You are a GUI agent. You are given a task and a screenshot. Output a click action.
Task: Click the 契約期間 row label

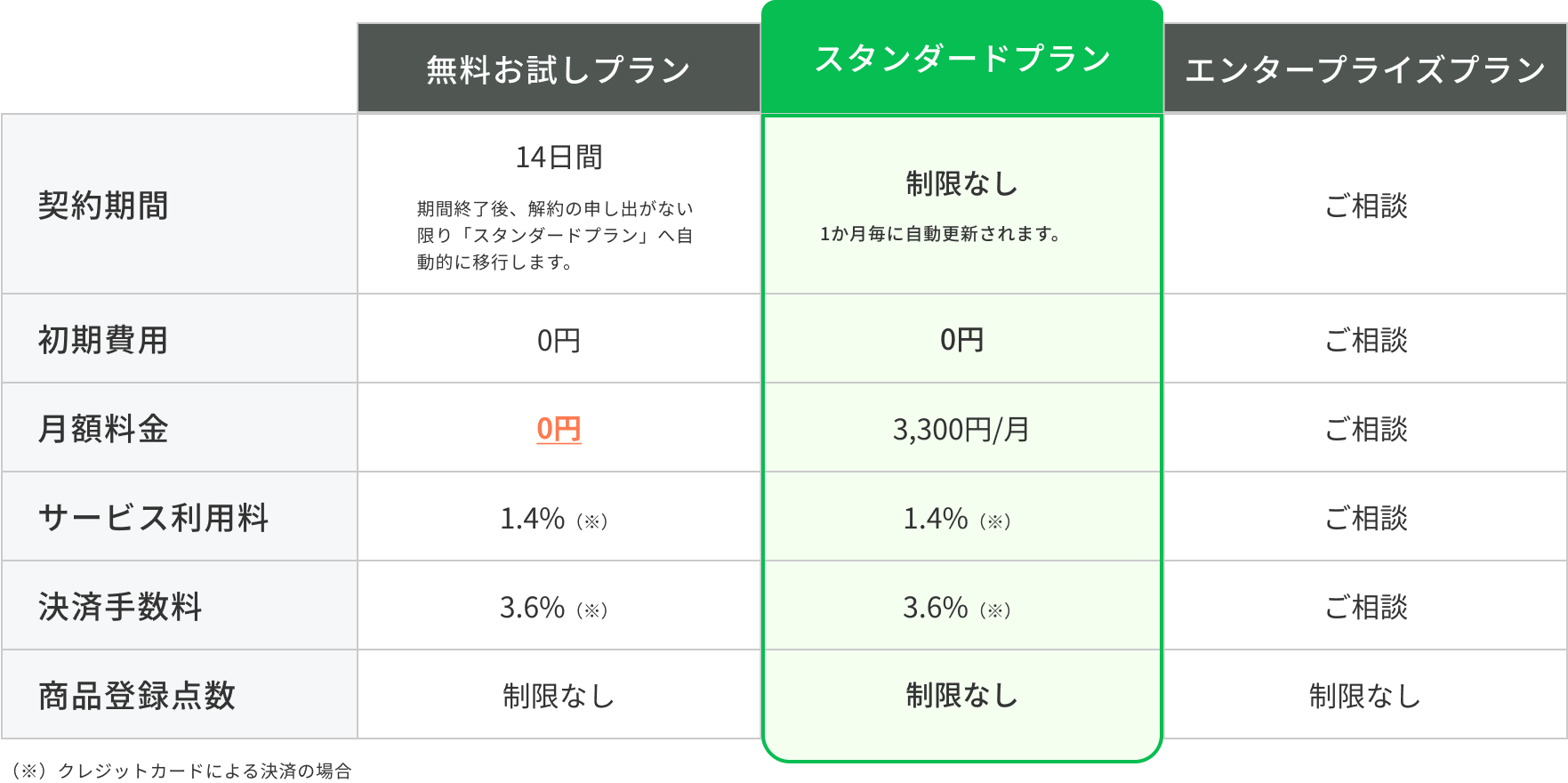pyautogui.click(x=103, y=206)
